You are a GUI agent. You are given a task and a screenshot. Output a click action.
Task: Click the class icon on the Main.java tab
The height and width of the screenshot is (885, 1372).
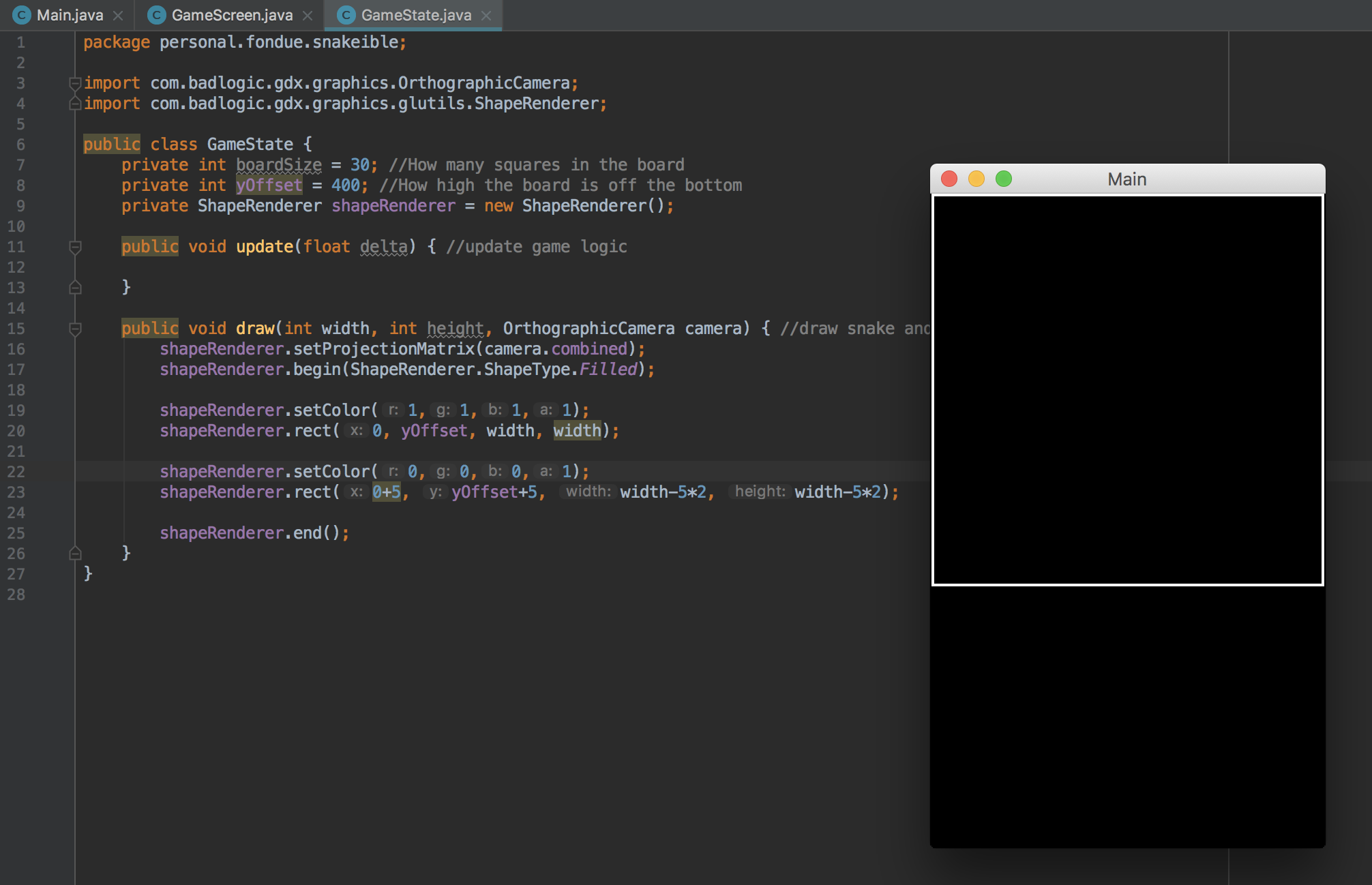[x=22, y=15]
